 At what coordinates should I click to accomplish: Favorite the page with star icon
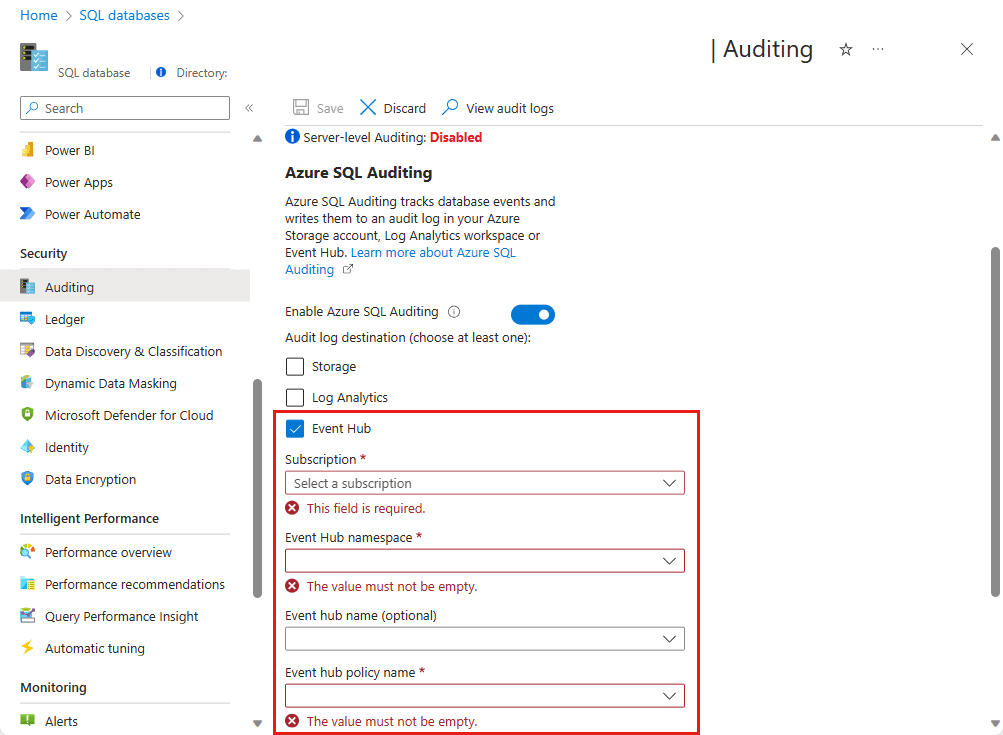coord(846,49)
